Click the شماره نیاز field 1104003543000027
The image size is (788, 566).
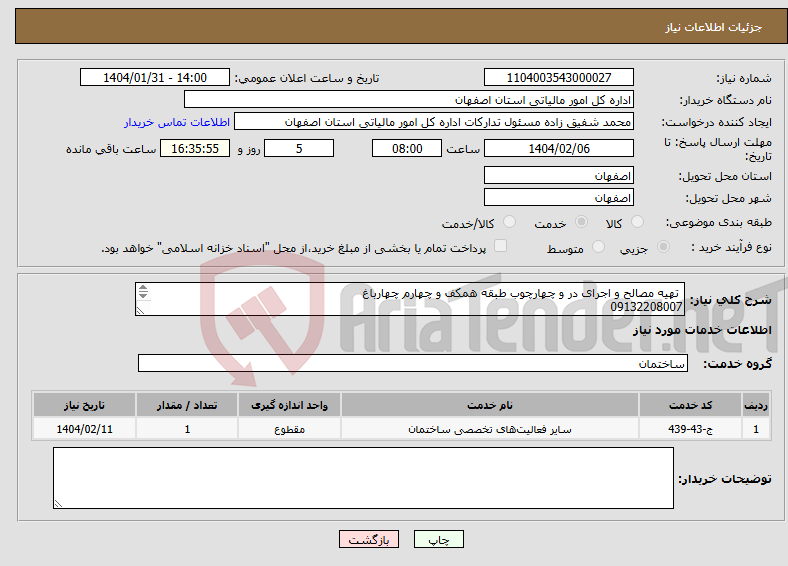click(x=558, y=77)
